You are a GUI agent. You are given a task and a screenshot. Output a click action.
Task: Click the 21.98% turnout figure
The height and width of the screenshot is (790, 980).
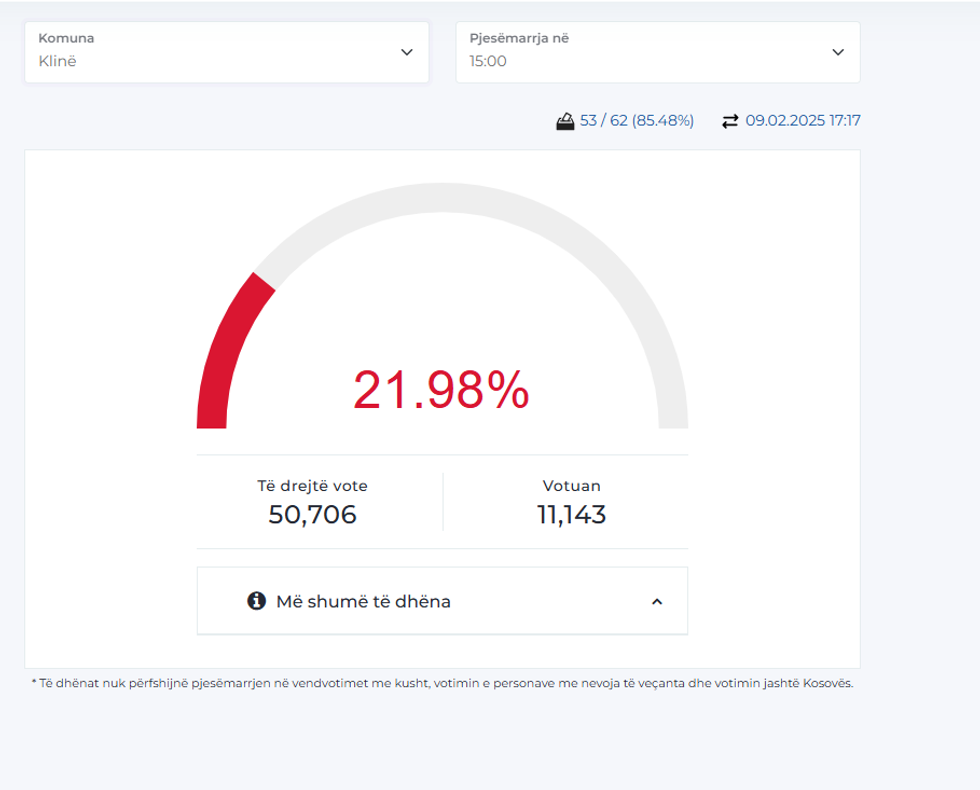pos(441,390)
